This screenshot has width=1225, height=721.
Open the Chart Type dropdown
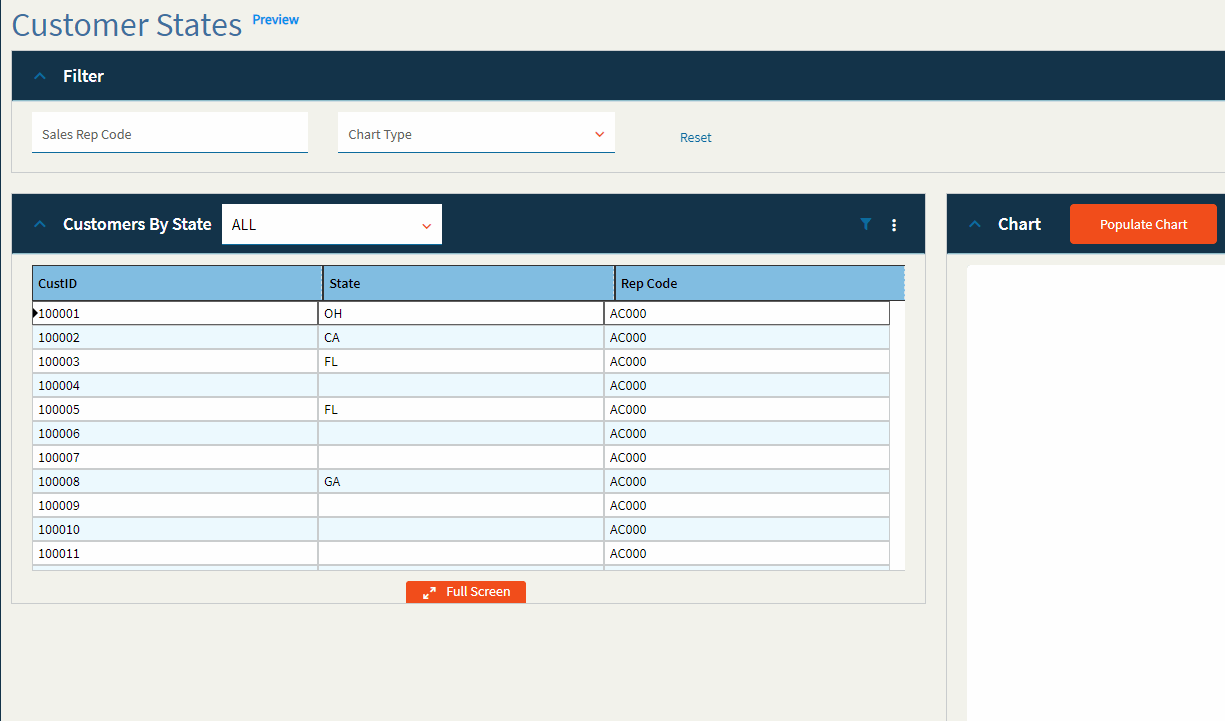(x=476, y=133)
